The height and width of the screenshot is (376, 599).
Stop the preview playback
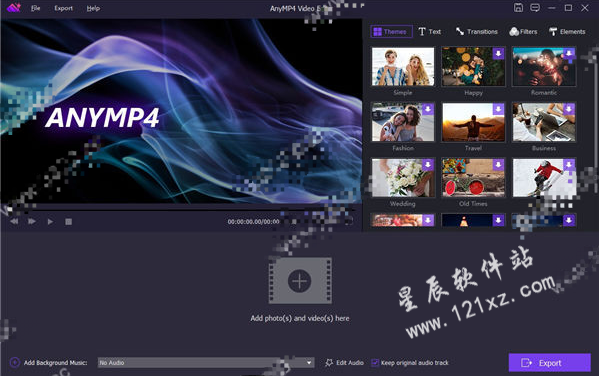pyautogui.click(x=68, y=222)
